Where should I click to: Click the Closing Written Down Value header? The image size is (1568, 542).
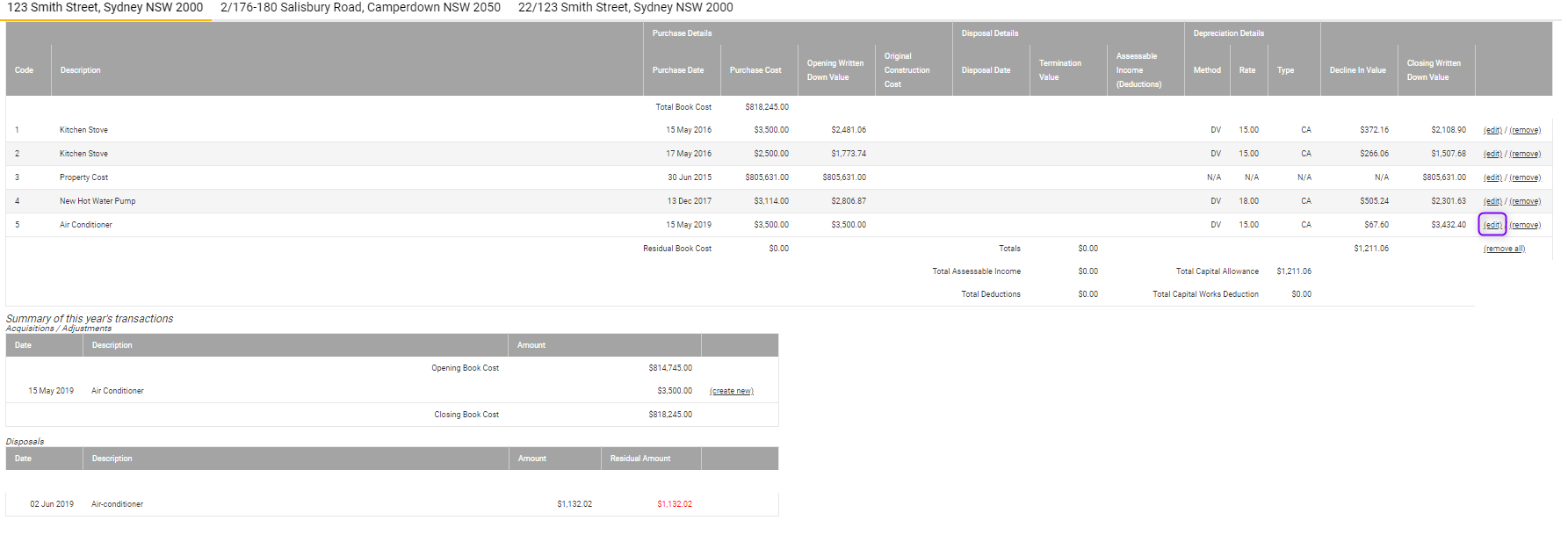(1434, 70)
